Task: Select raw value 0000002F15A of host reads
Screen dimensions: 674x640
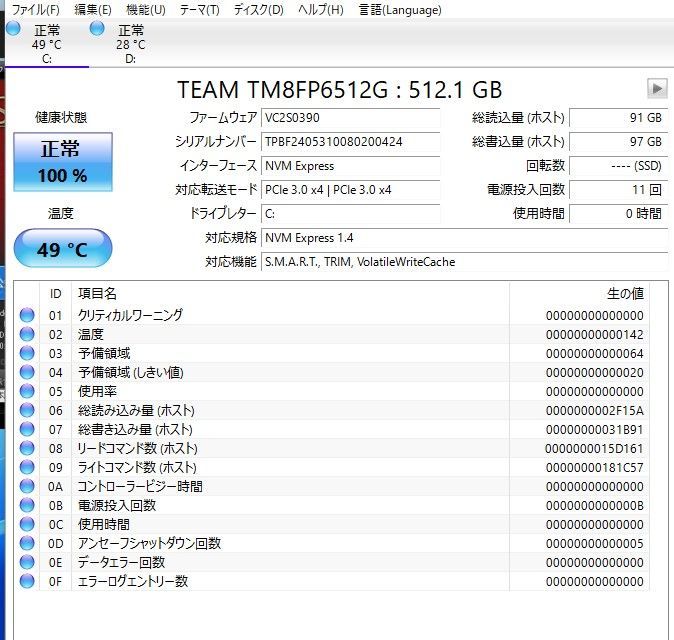Action: pyautogui.click(x=594, y=410)
